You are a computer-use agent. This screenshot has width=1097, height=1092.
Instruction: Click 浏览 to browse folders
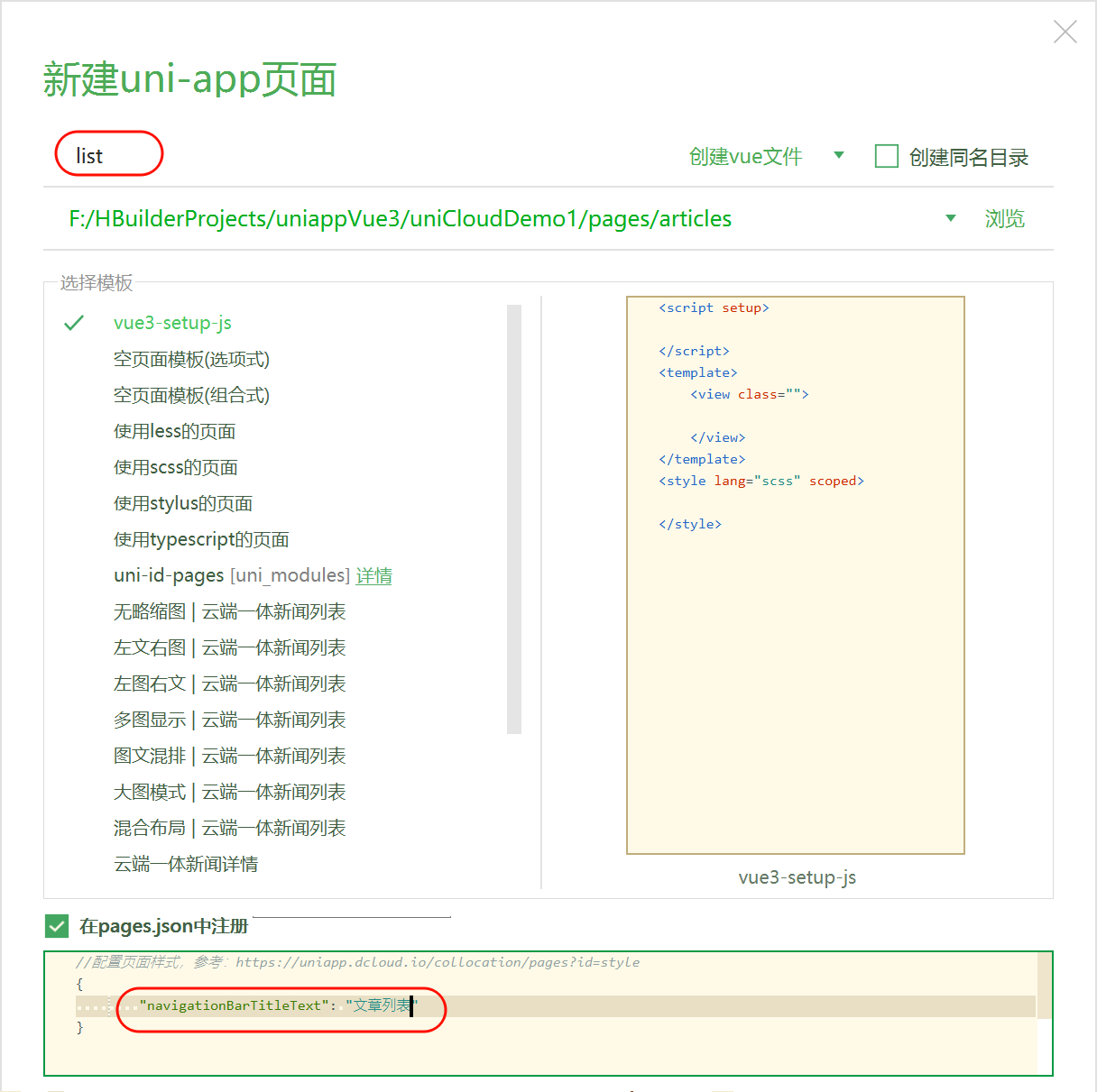1004,217
